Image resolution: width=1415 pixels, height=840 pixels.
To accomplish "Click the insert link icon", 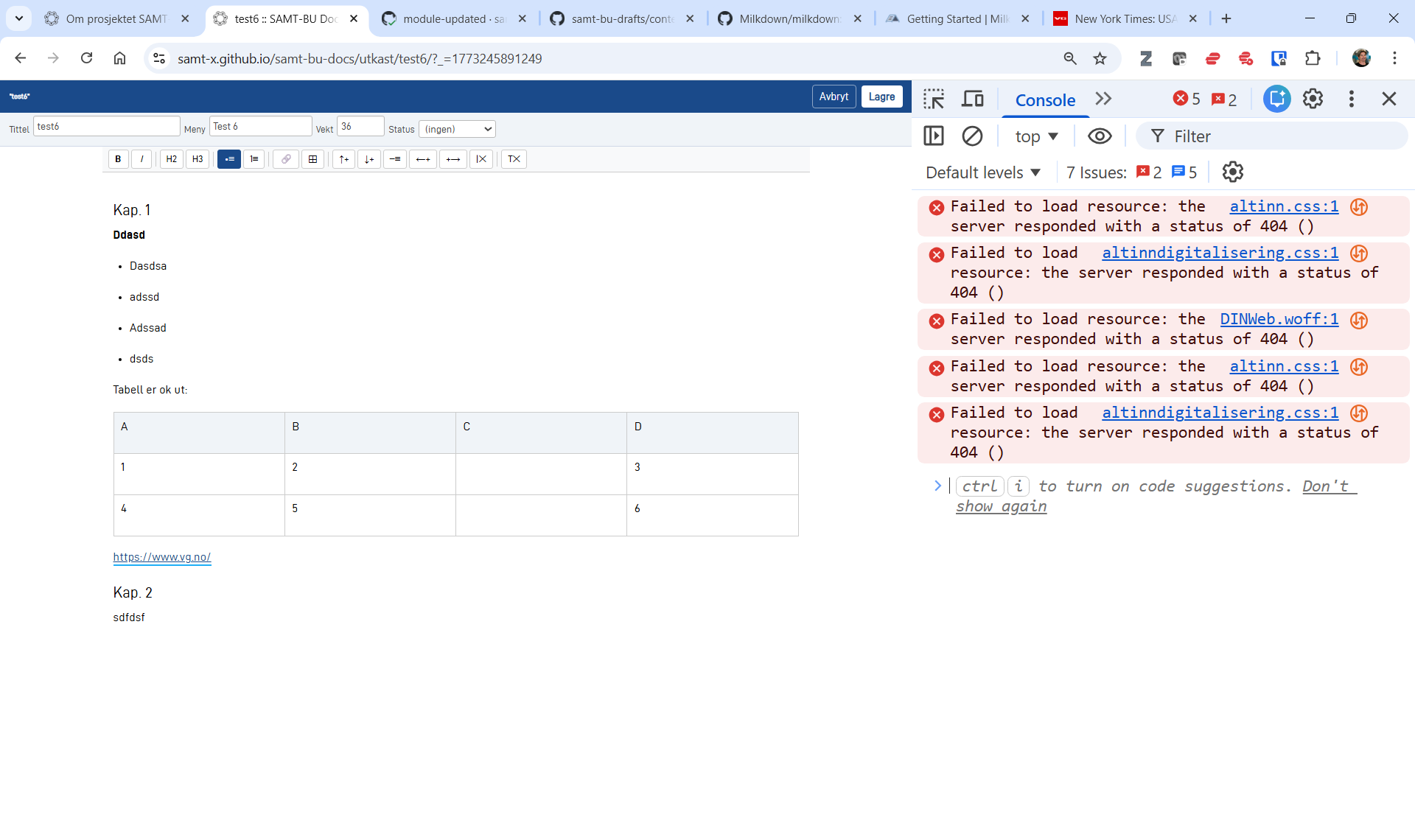I will pos(286,159).
